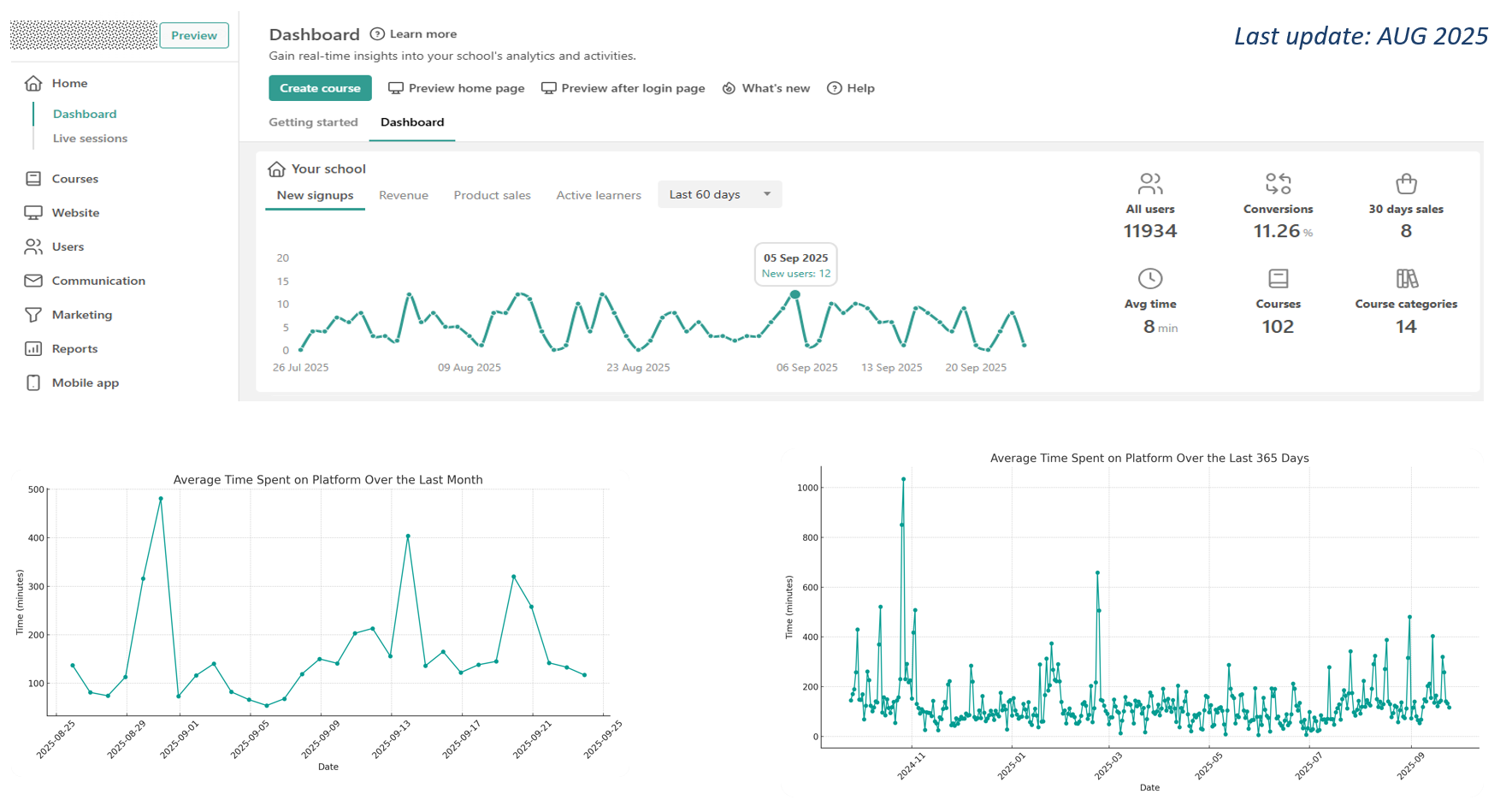1512x806 pixels.
Task: Click the Home icon in sidebar
Action: pos(33,83)
